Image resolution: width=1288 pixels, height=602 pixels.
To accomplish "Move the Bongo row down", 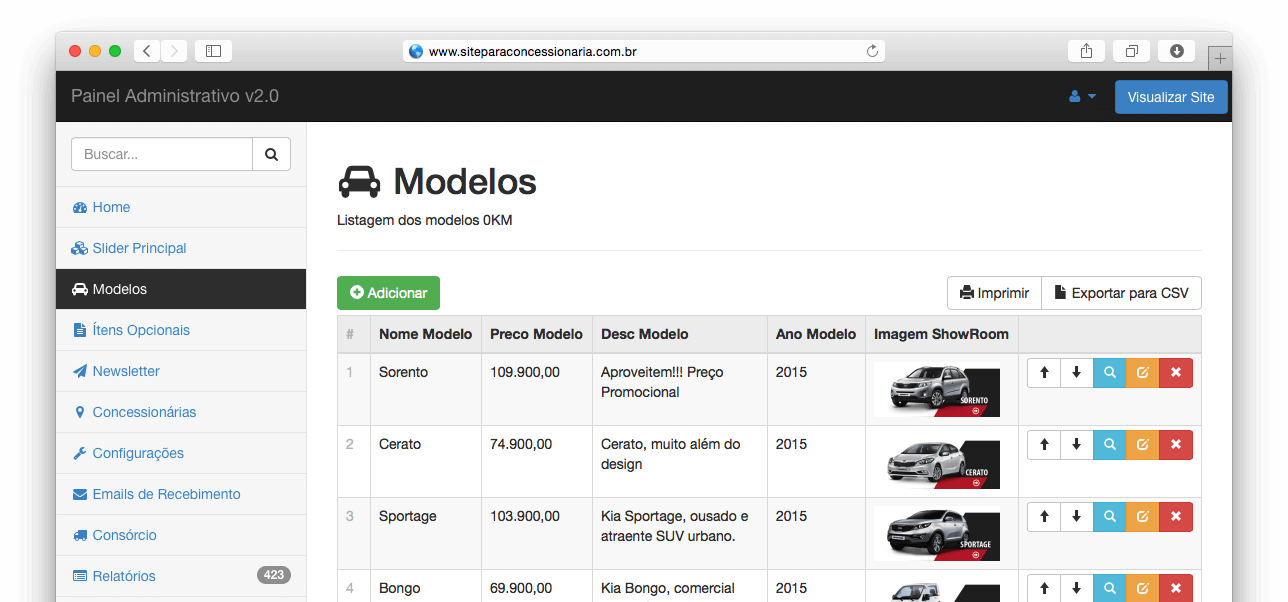I will pos(1077,588).
